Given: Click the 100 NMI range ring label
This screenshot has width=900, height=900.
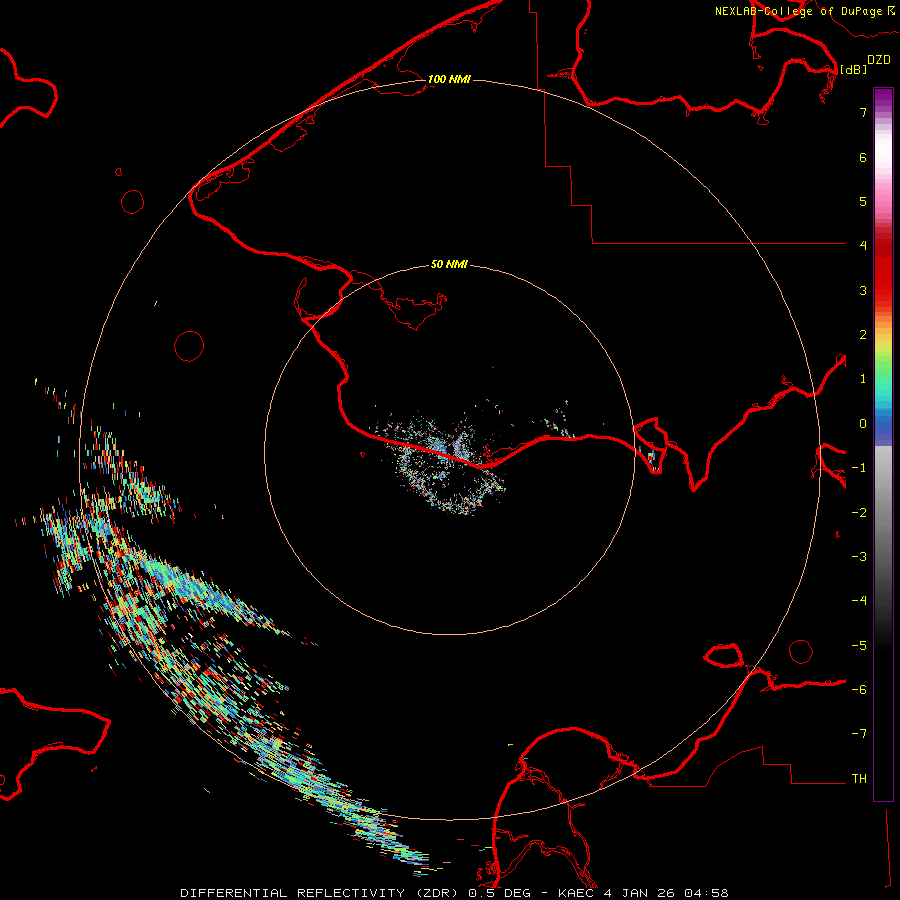Looking at the screenshot, I should tap(449, 79).
